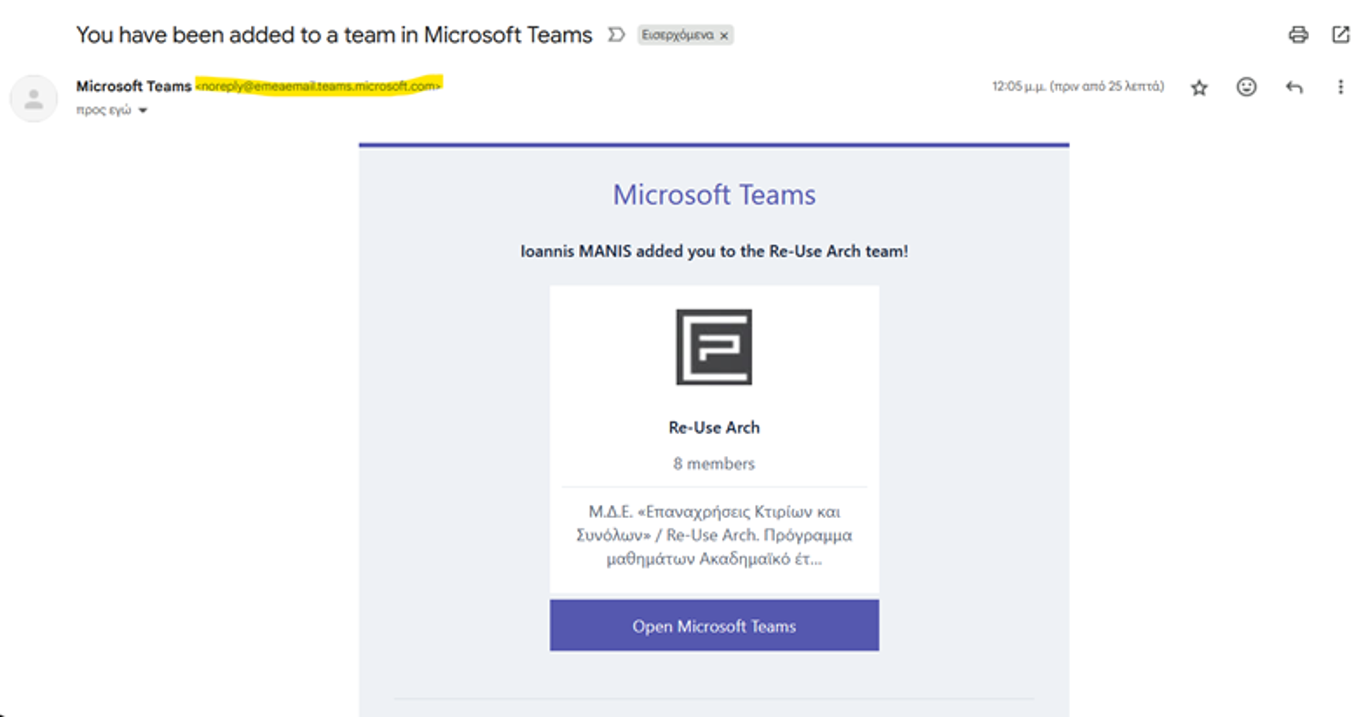Screen dimensions: 1368x717
Task: Click the 12:05 μ.μ. timestamp
Action: tap(1078, 87)
